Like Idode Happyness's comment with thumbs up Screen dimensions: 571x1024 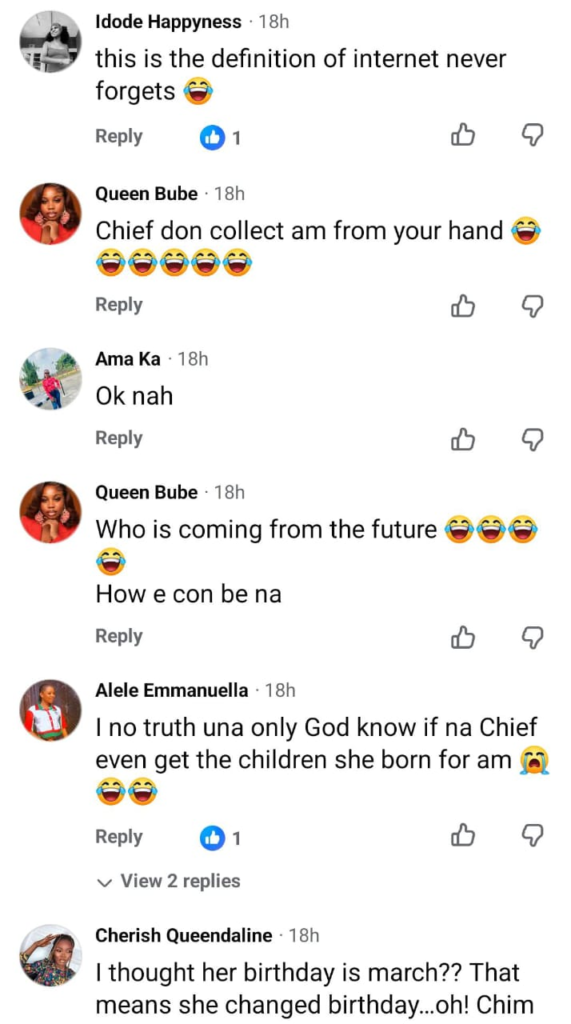coord(463,136)
